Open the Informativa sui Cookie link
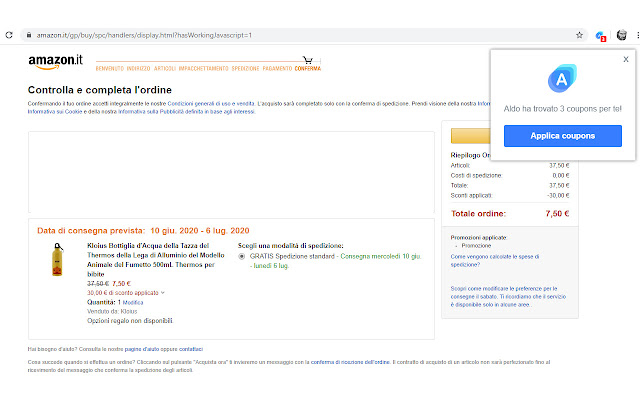The image size is (640, 400). coord(55,111)
